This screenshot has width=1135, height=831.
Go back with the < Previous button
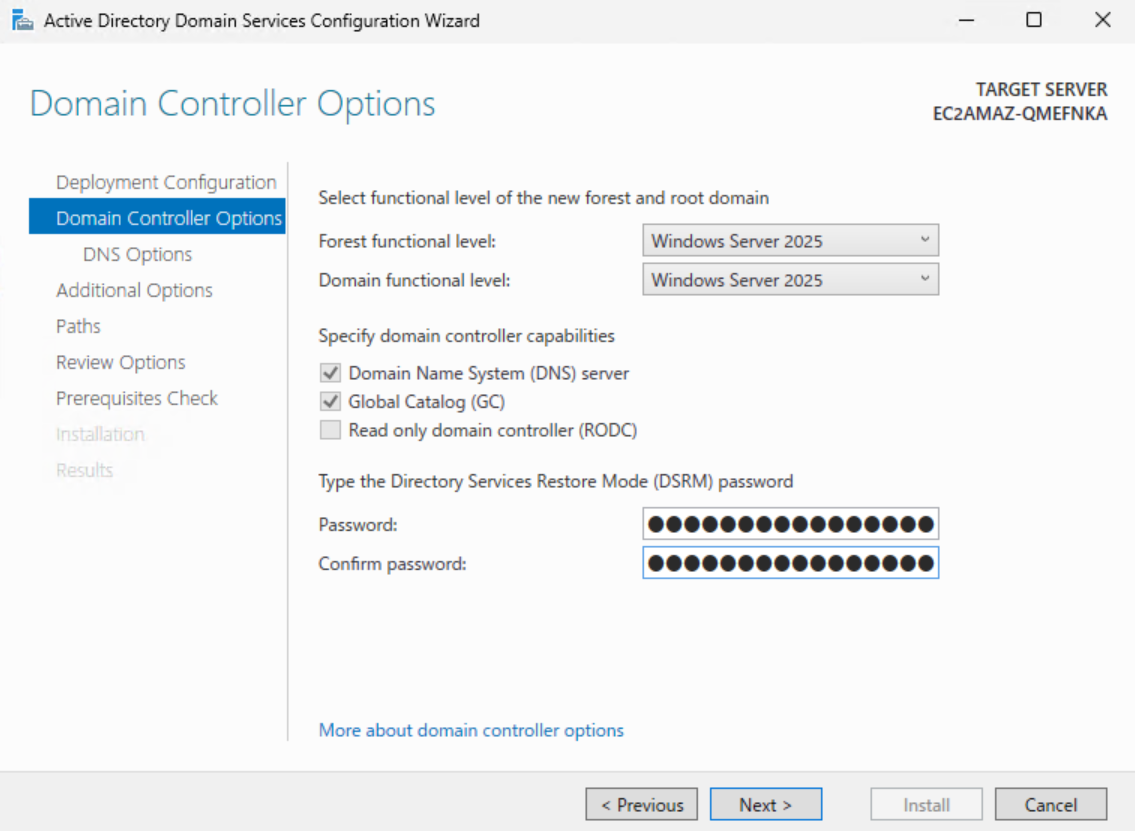641,805
